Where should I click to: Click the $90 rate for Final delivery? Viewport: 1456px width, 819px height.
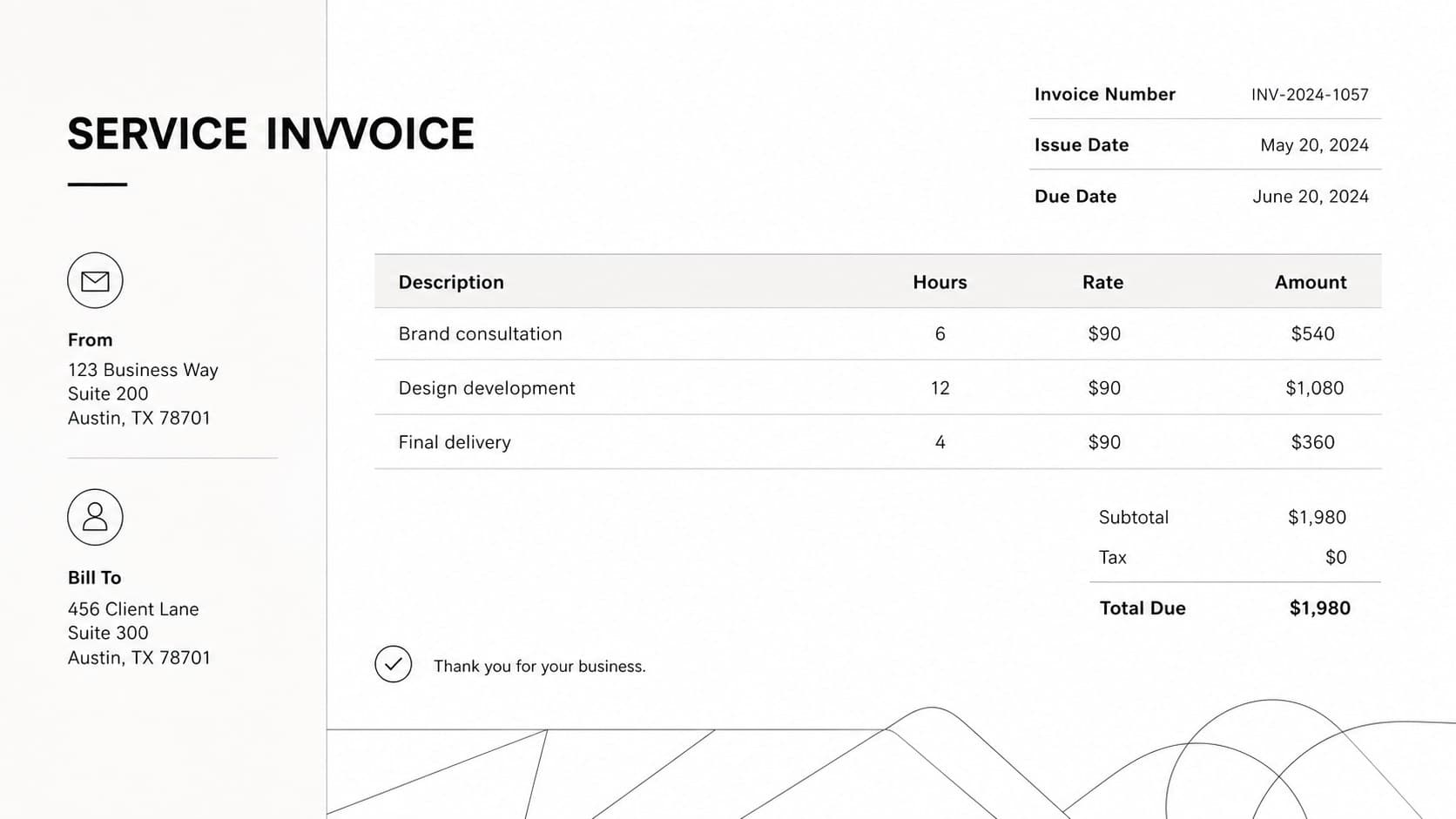1103,442
